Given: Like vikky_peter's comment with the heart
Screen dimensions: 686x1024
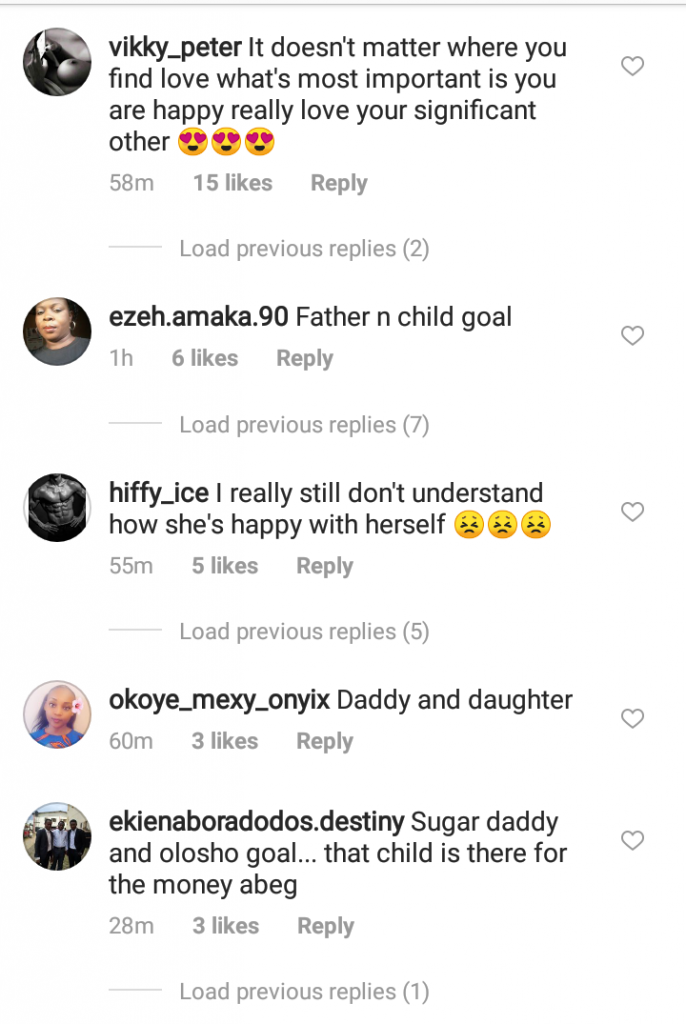Looking at the screenshot, I should (x=632, y=67).
